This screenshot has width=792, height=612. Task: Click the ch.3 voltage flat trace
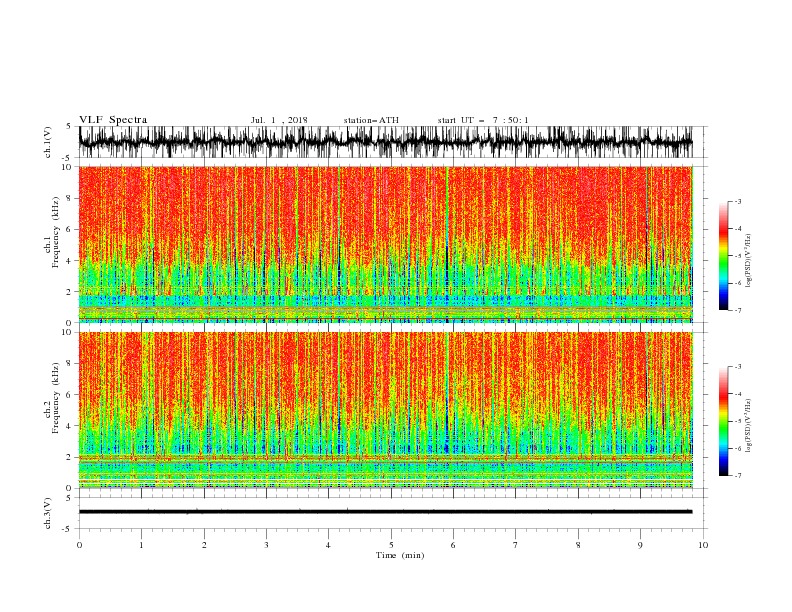pos(386,512)
